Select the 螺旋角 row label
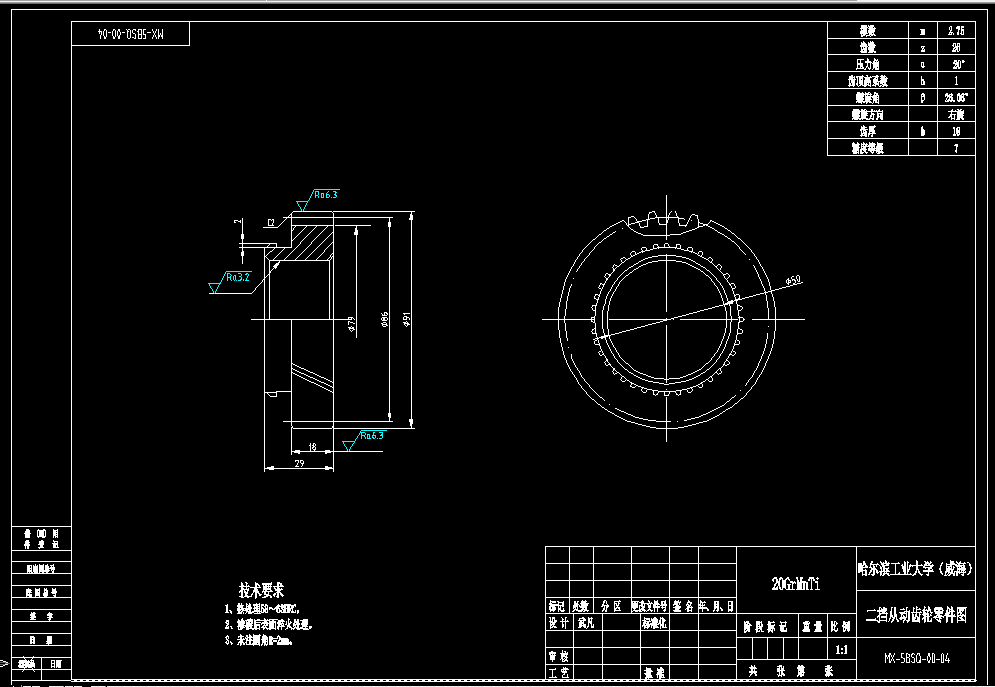The width and height of the screenshot is (995, 687). coord(867,98)
